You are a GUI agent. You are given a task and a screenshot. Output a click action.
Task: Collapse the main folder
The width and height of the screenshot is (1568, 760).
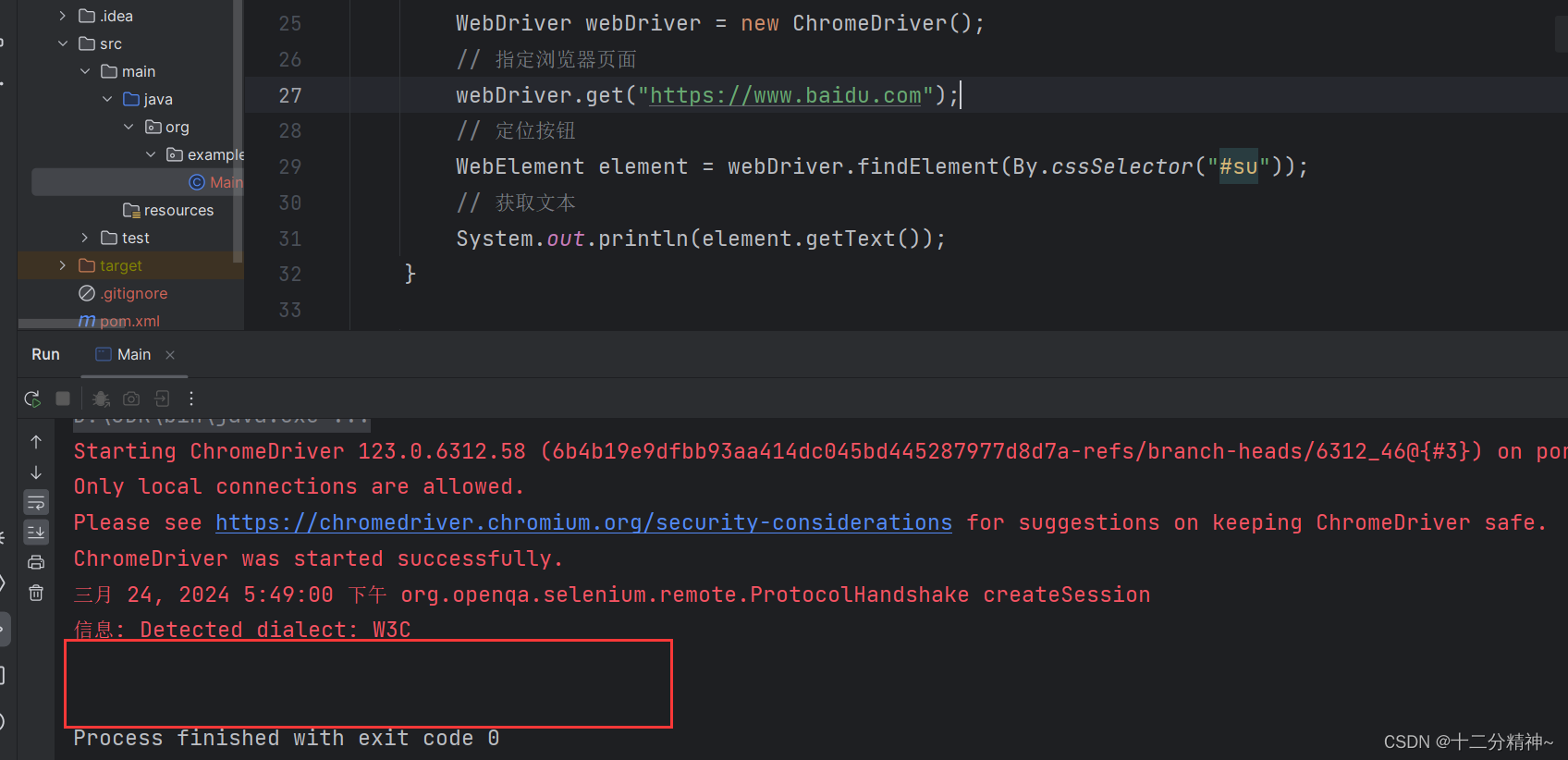[x=85, y=71]
